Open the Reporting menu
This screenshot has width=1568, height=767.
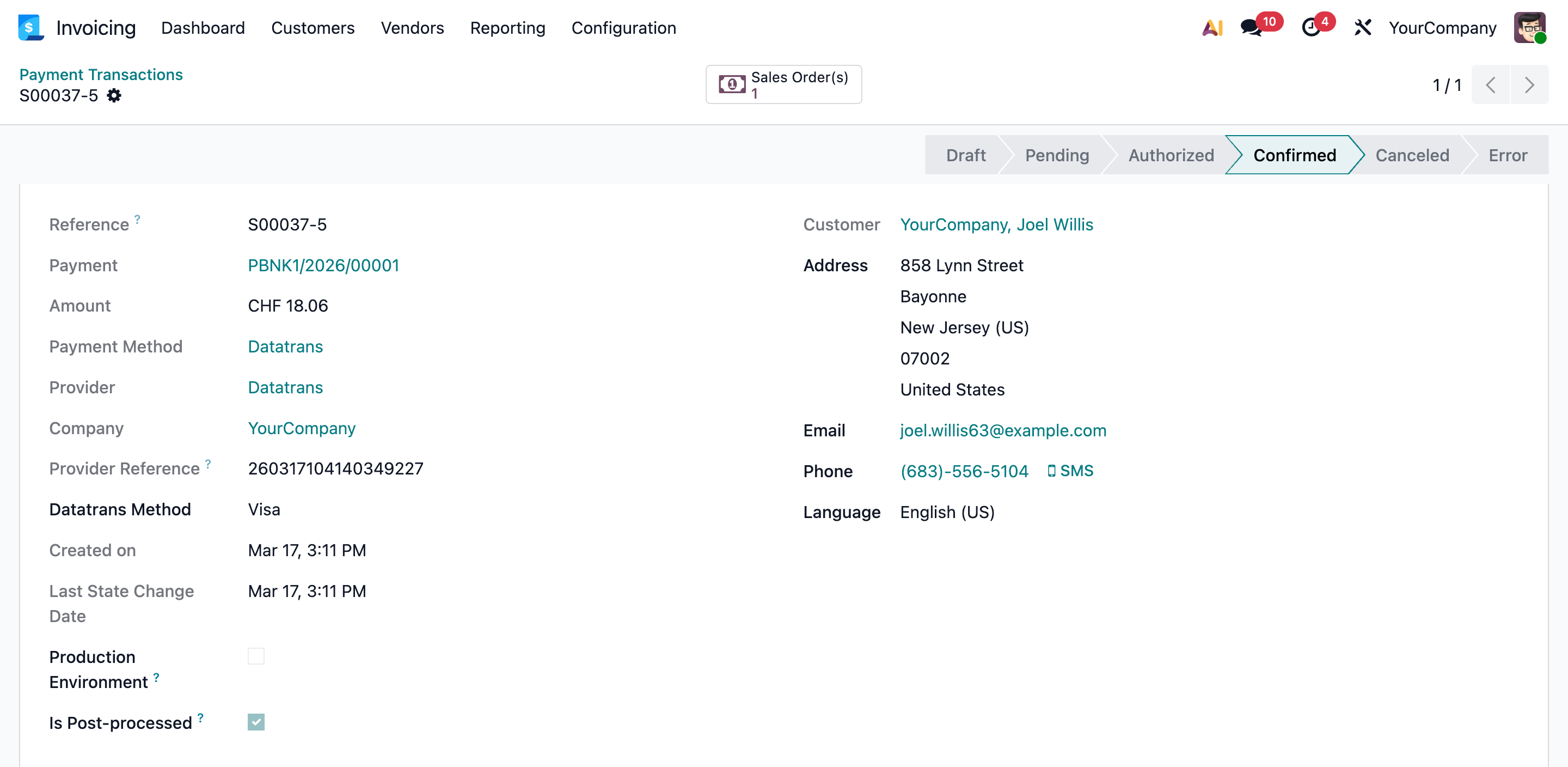[x=507, y=28]
